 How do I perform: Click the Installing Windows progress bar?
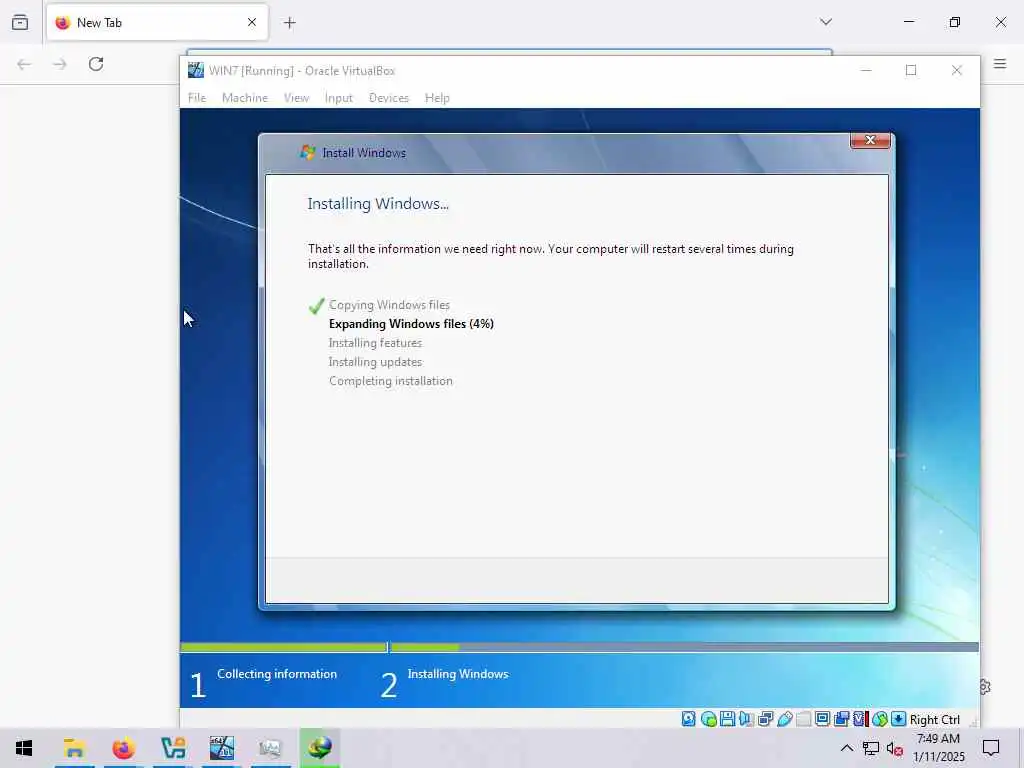[684, 647]
